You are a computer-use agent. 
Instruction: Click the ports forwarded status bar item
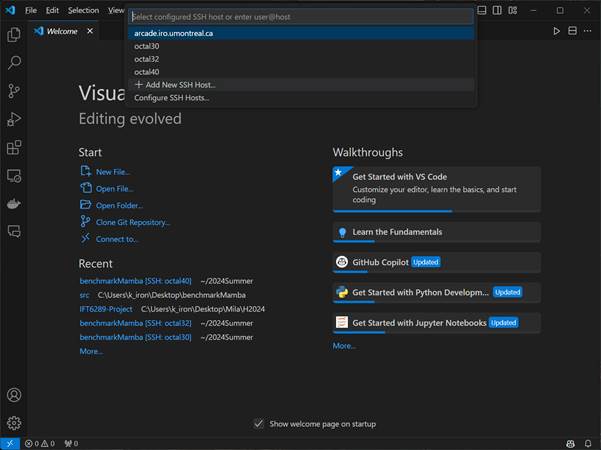point(71,444)
